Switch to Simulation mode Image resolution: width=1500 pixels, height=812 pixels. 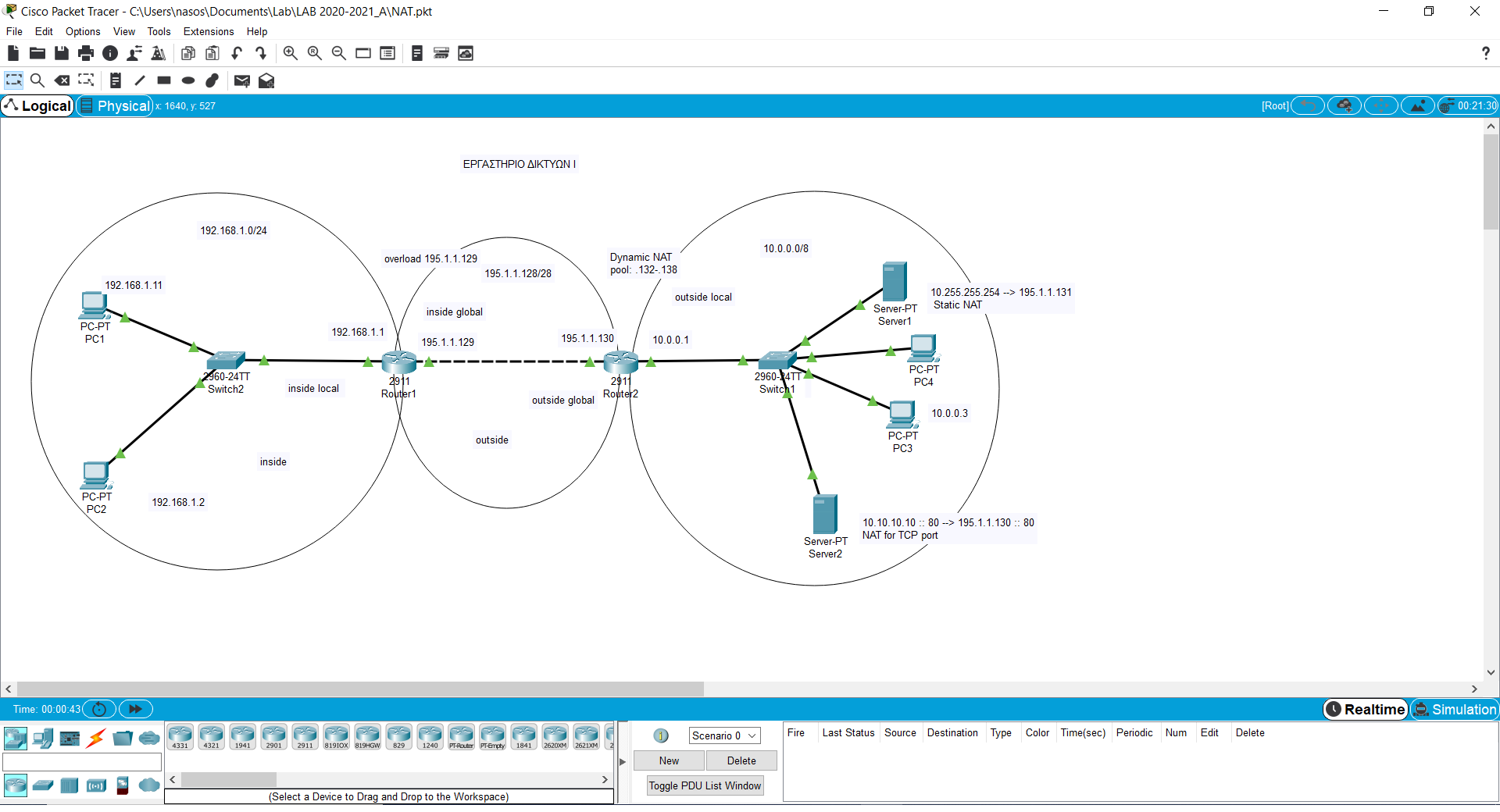coord(1455,709)
